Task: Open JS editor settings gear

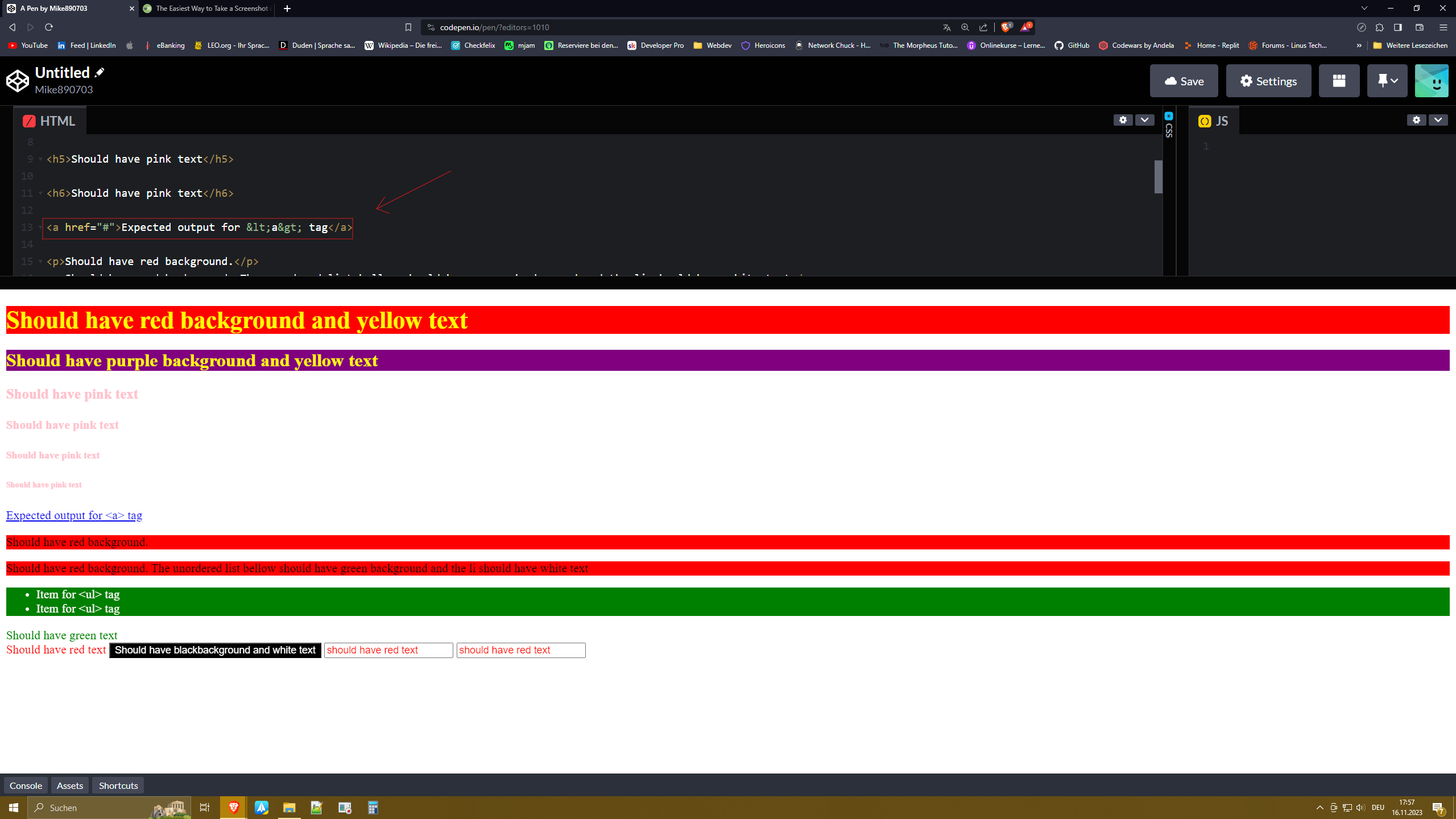Action: click(1416, 120)
